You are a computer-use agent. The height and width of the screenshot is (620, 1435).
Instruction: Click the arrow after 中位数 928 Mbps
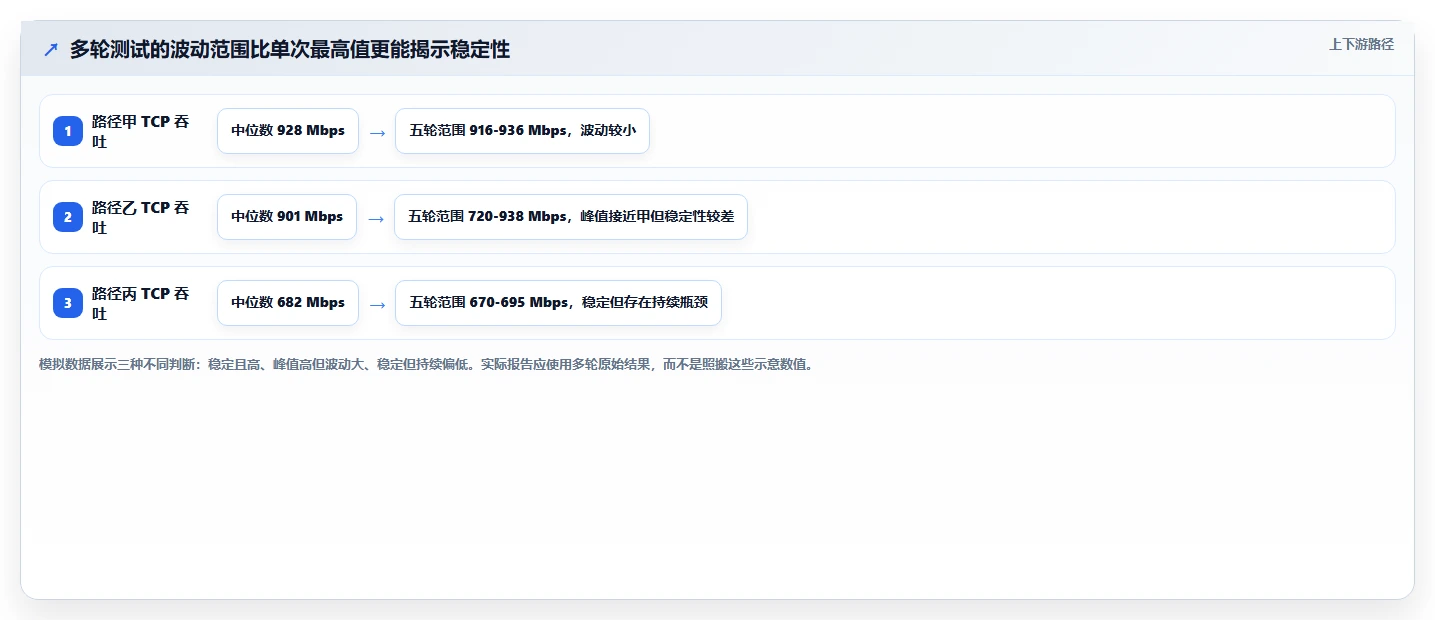click(x=377, y=132)
